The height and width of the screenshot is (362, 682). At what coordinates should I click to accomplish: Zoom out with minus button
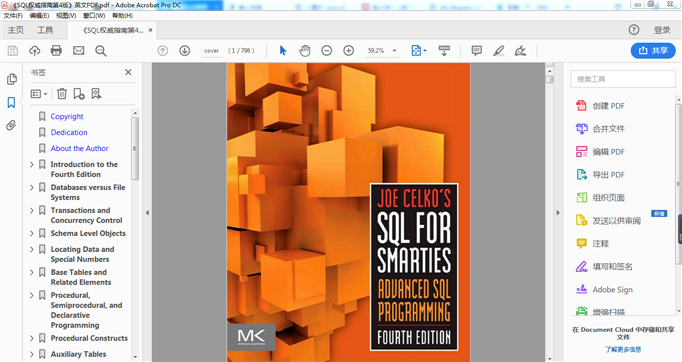coord(327,51)
